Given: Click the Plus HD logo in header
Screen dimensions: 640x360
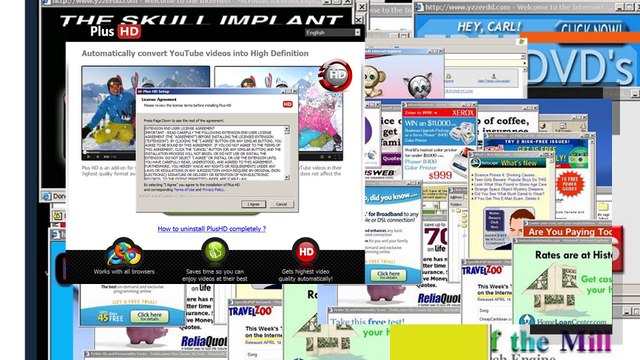Looking at the screenshot, I should point(116,31).
